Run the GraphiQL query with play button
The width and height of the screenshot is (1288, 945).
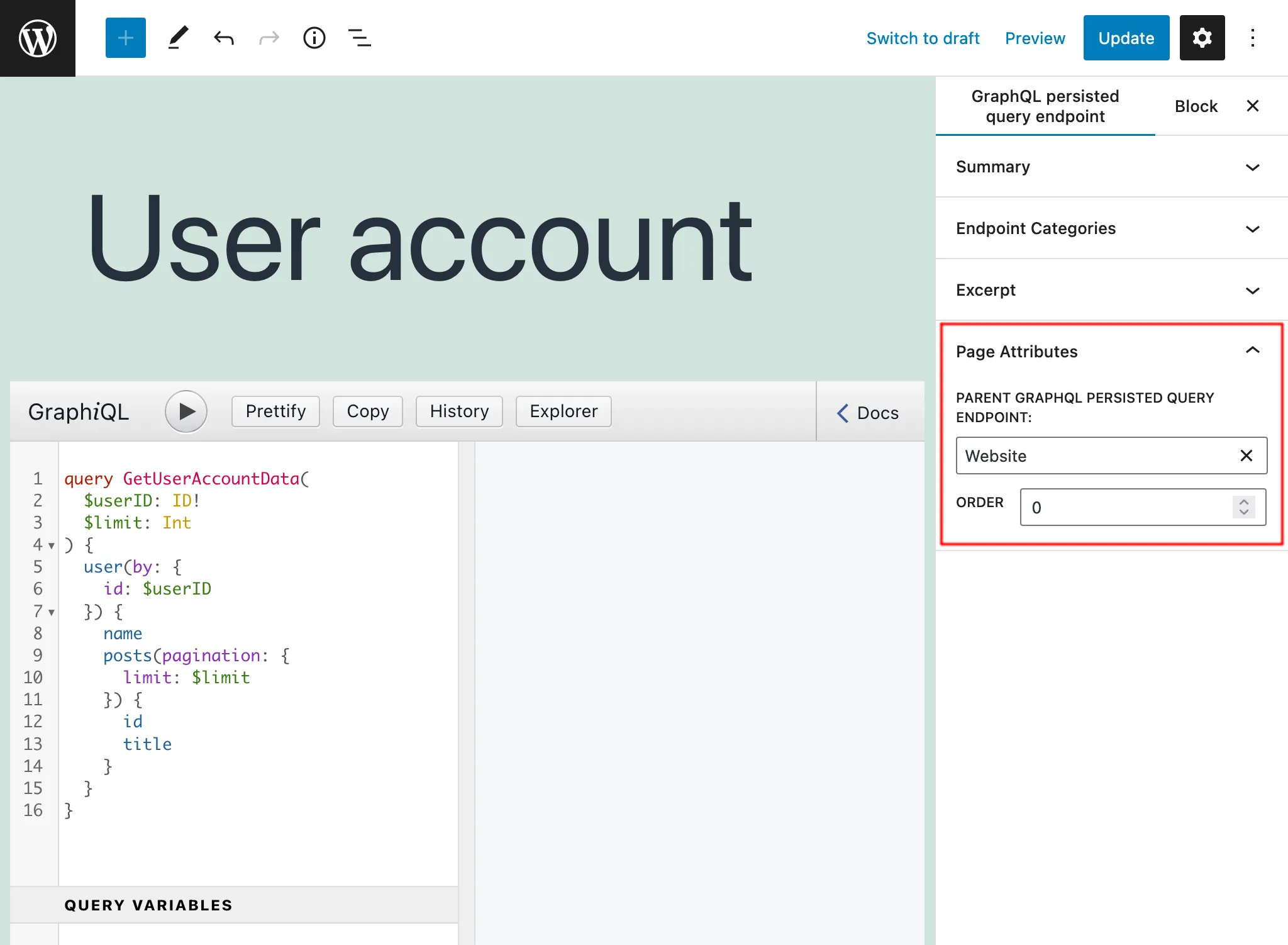pyautogui.click(x=186, y=411)
